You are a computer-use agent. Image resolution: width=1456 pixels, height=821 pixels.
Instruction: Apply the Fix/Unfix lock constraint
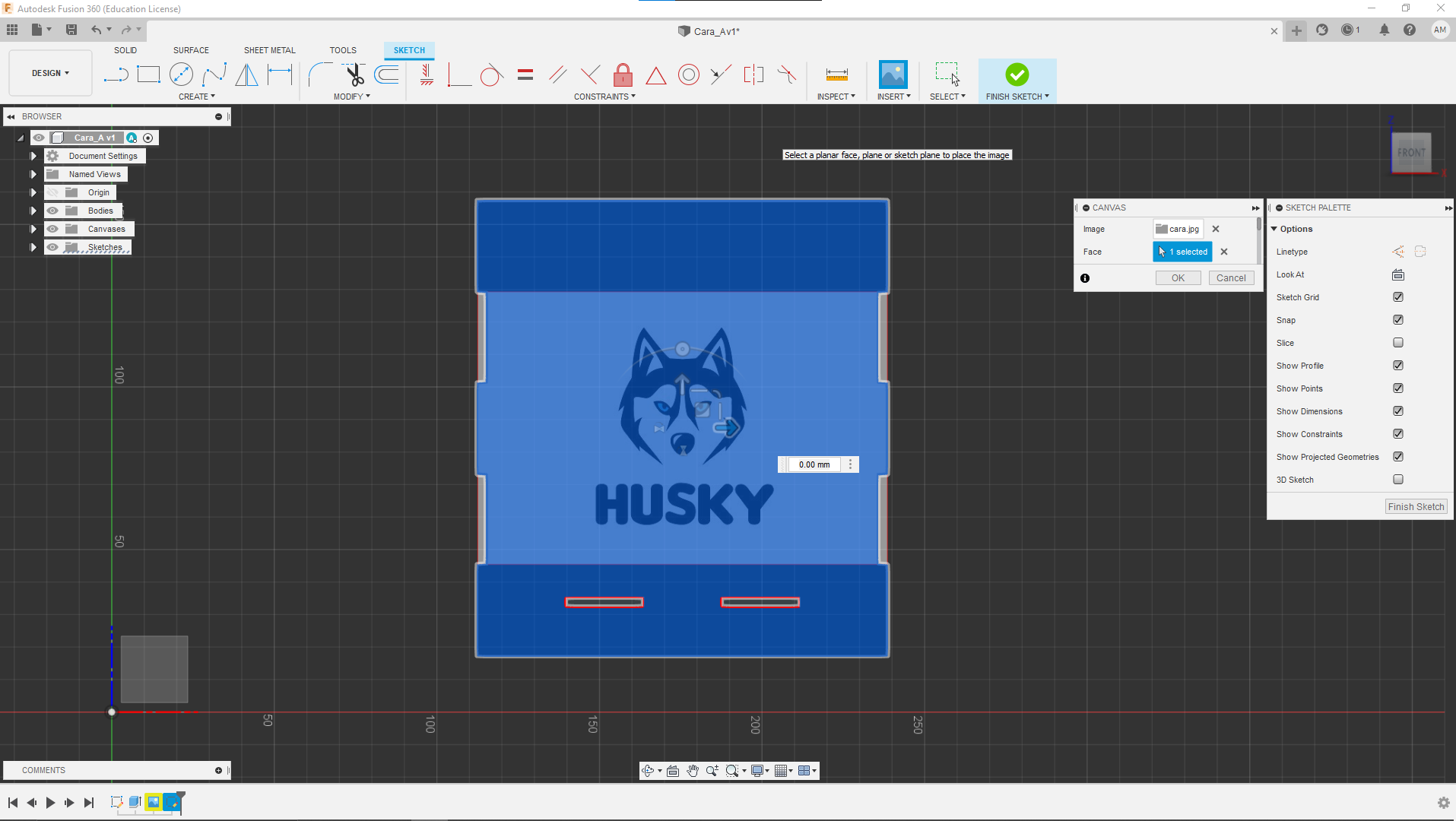point(623,74)
